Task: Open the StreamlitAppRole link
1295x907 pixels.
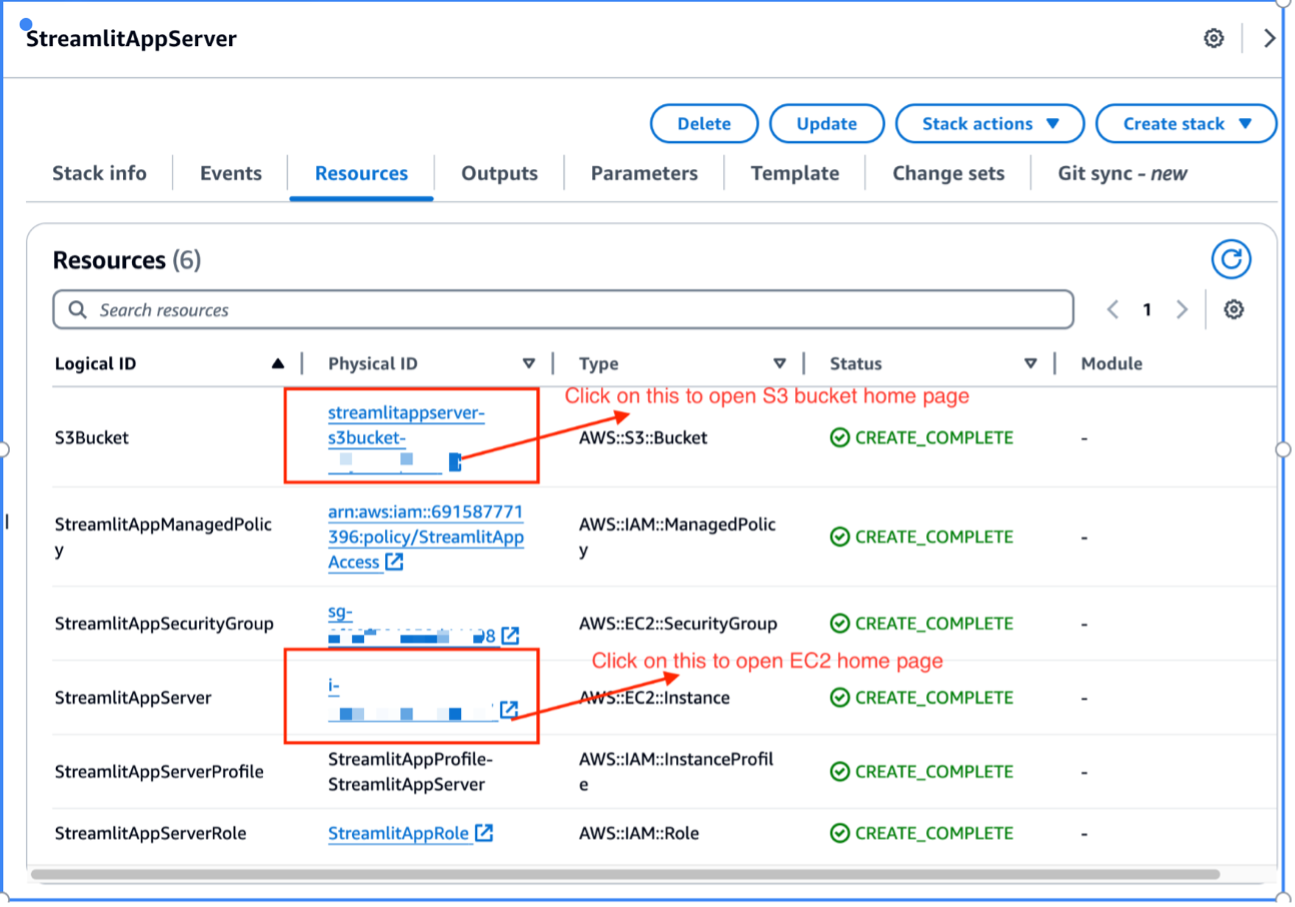Action: click(399, 833)
